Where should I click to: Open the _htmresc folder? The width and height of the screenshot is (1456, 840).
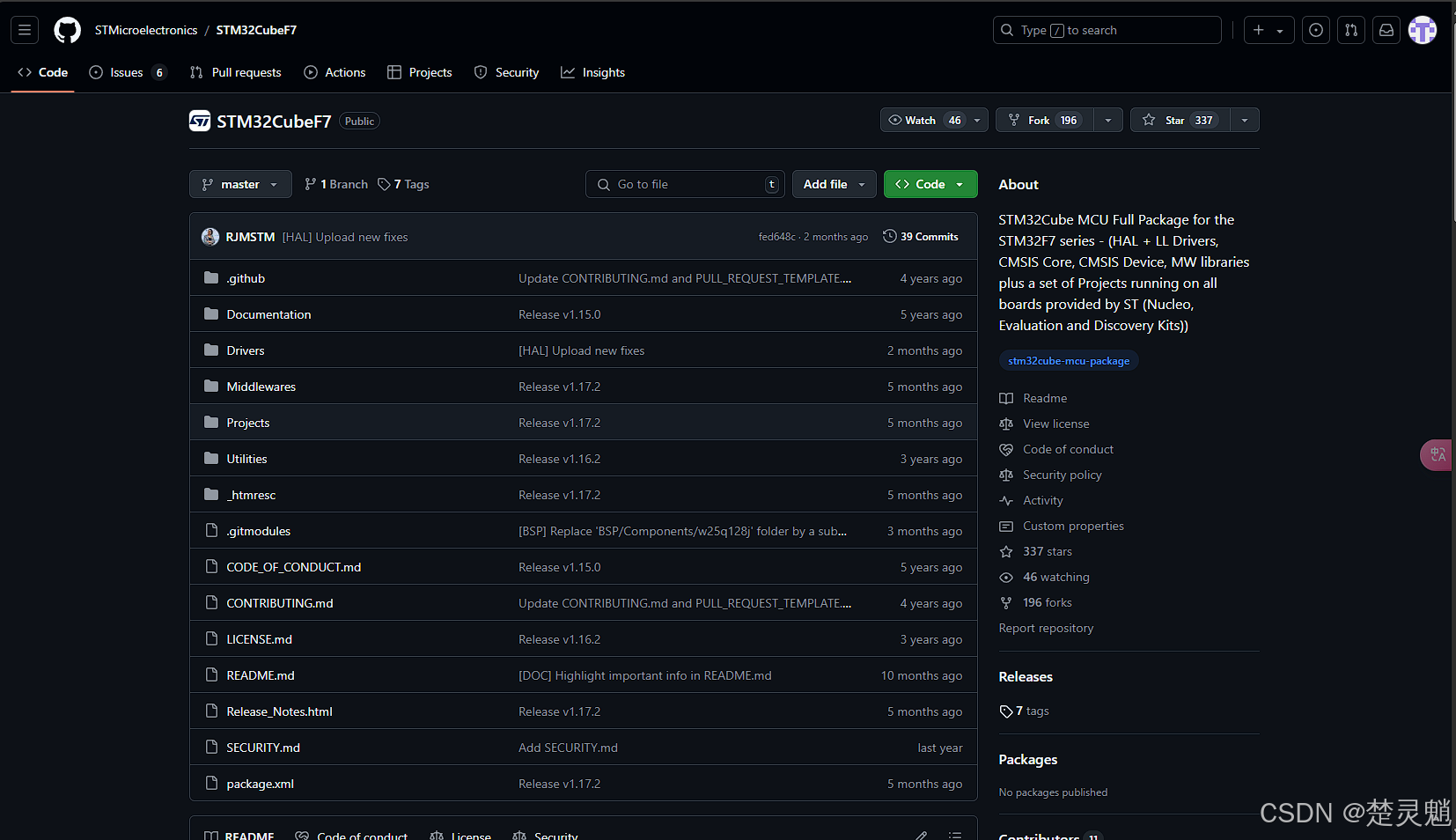coord(251,495)
